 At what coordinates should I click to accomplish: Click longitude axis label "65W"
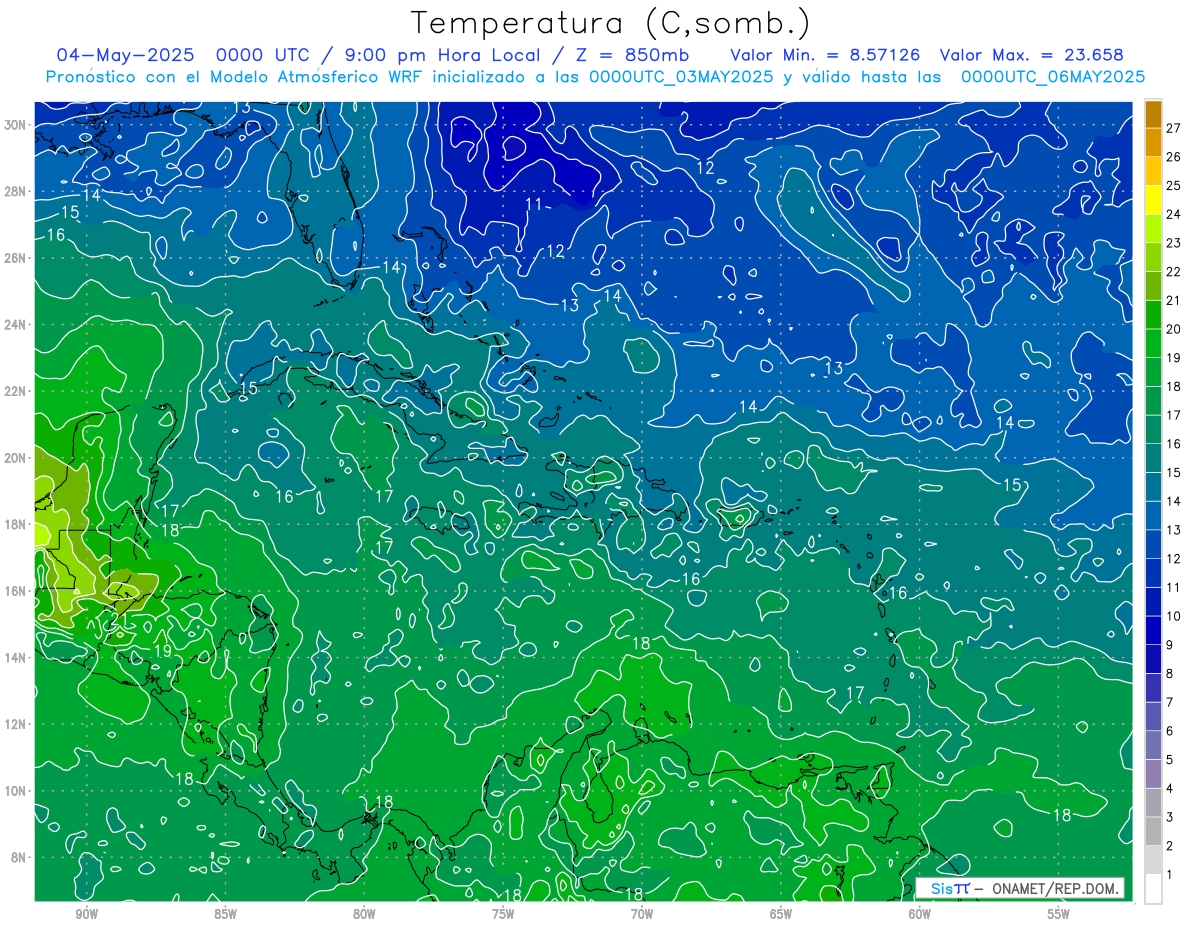(x=781, y=914)
